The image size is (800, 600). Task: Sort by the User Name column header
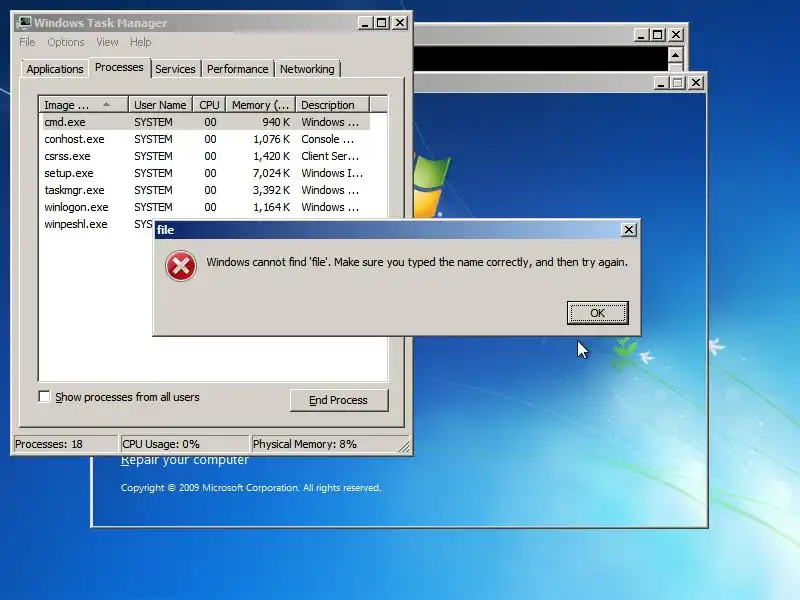click(160, 105)
